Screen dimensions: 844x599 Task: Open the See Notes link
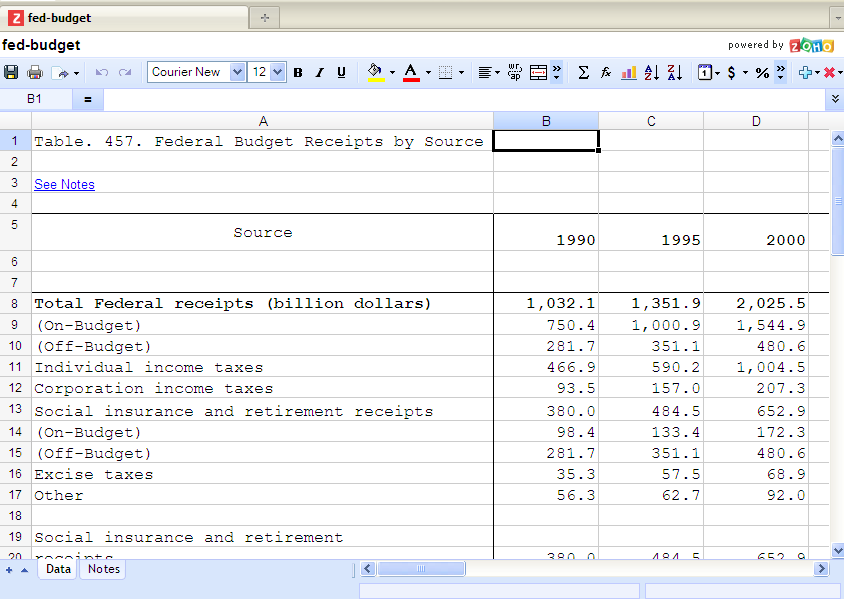64,184
